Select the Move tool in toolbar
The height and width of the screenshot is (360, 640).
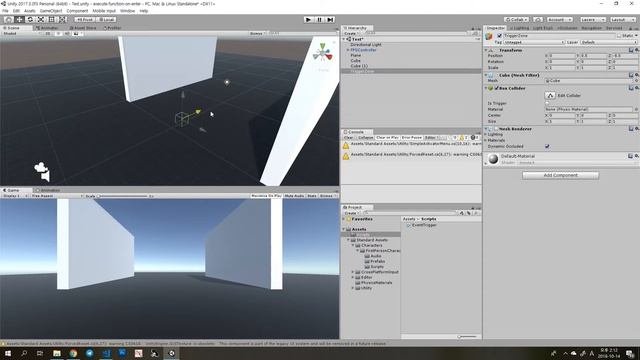pyautogui.click(x=19, y=20)
